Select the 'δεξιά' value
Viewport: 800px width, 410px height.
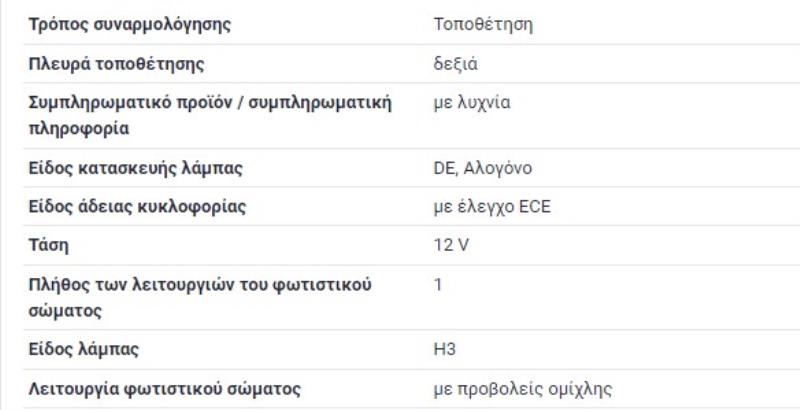(x=455, y=65)
